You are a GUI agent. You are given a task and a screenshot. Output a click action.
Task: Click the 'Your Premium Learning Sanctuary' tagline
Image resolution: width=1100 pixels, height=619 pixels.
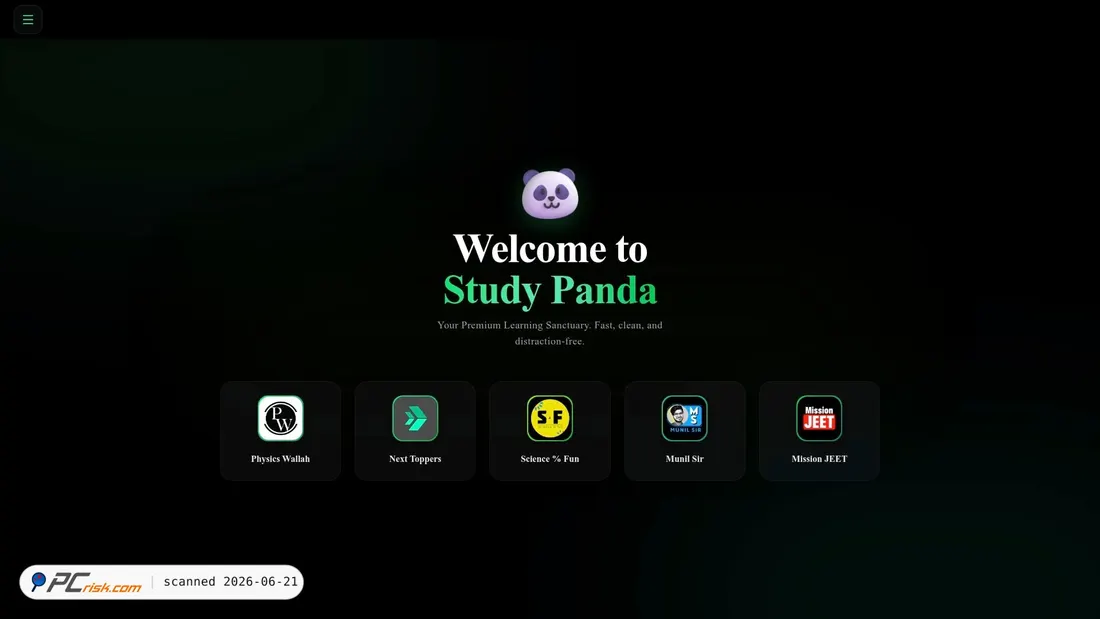550,333
